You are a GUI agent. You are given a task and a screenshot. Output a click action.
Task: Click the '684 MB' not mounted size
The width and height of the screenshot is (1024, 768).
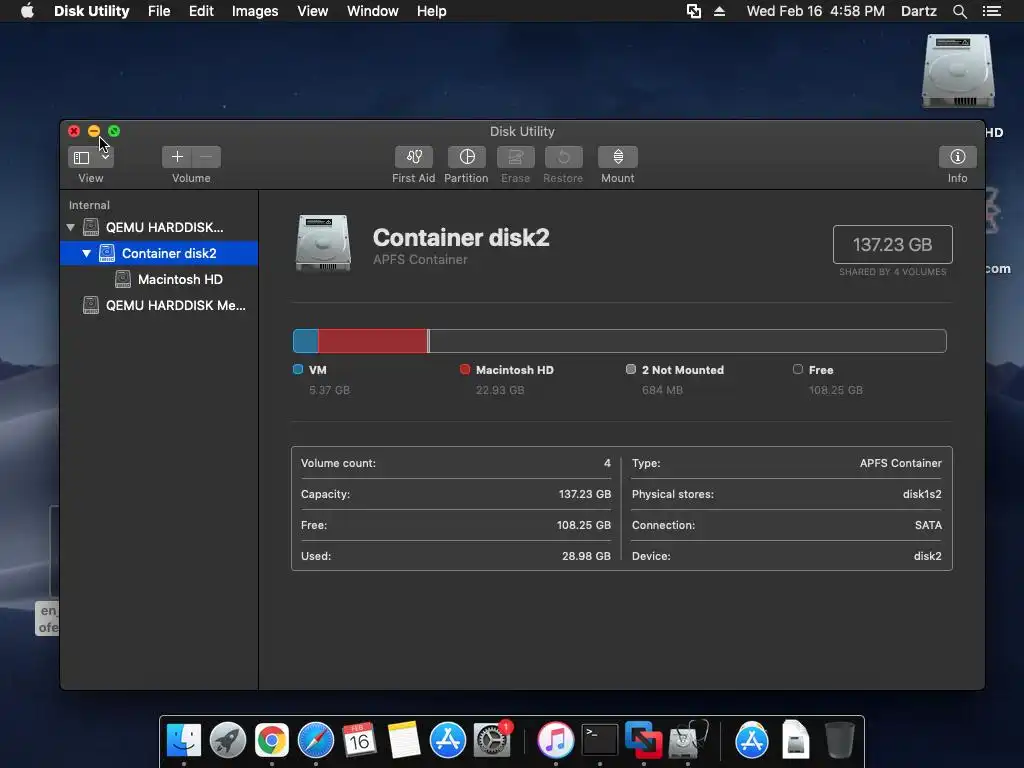click(x=662, y=390)
